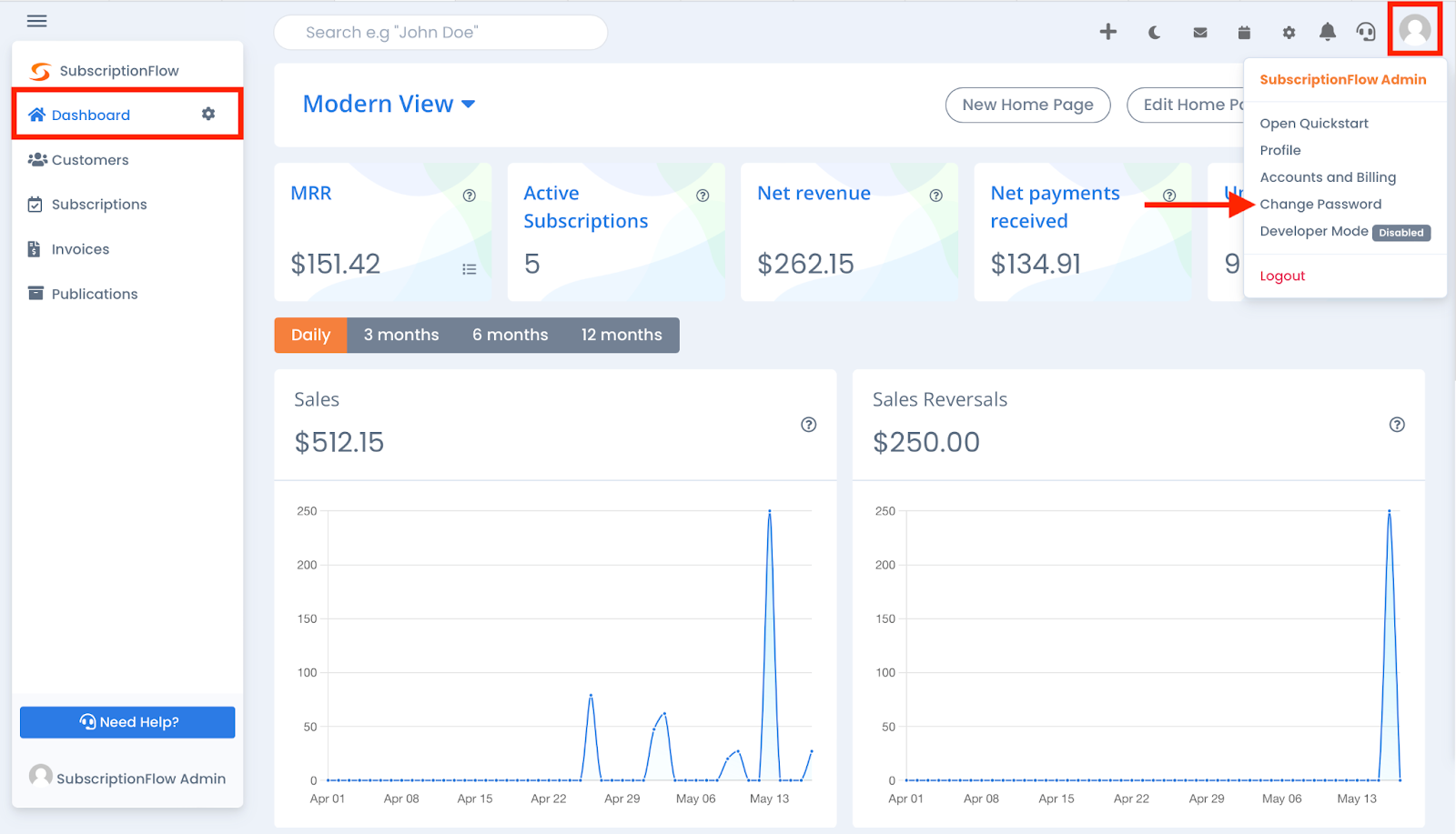This screenshot has height=834, width=1456.
Task: Open Accounts and Billing
Action: (1328, 177)
